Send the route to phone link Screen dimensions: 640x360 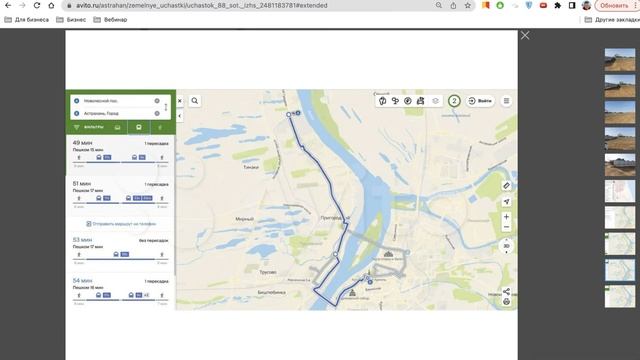[121, 224]
